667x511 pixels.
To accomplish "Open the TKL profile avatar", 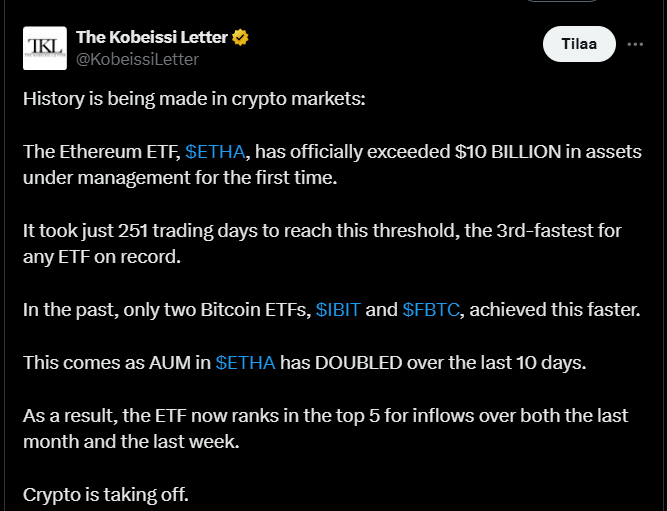I will [x=45, y=47].
